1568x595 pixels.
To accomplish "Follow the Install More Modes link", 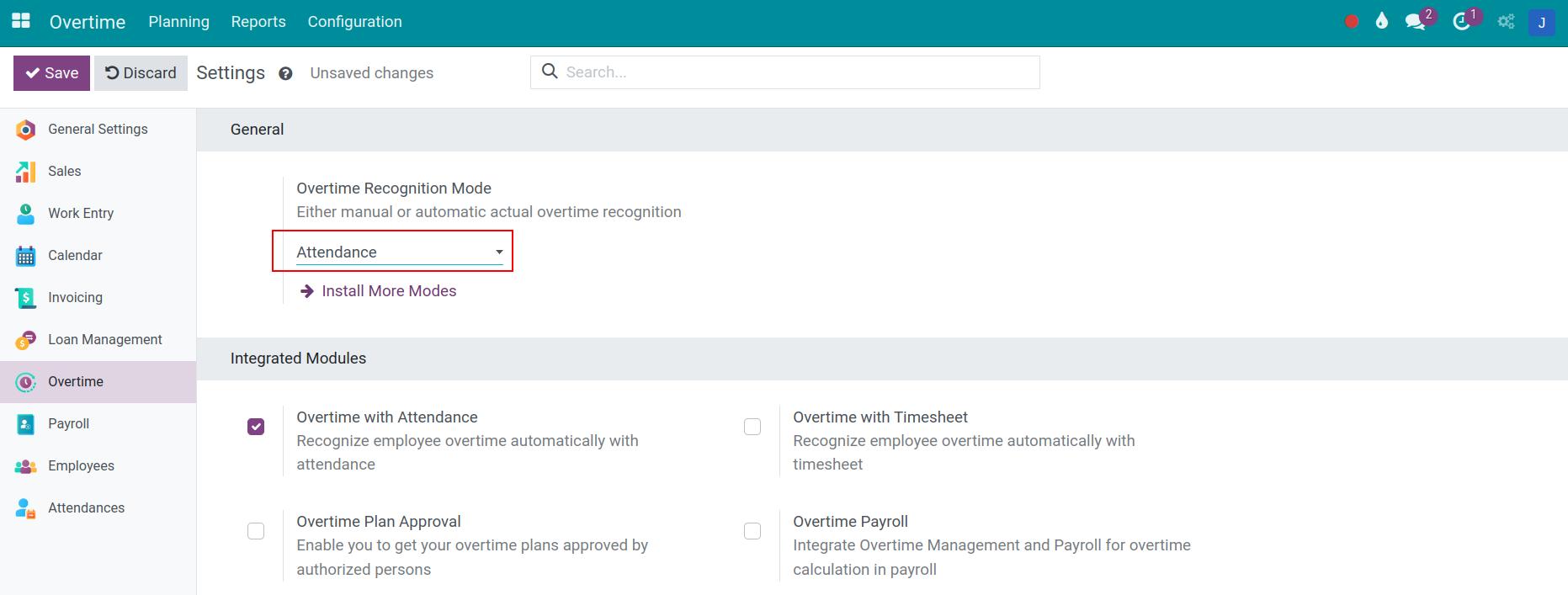I will pos(388,291).
